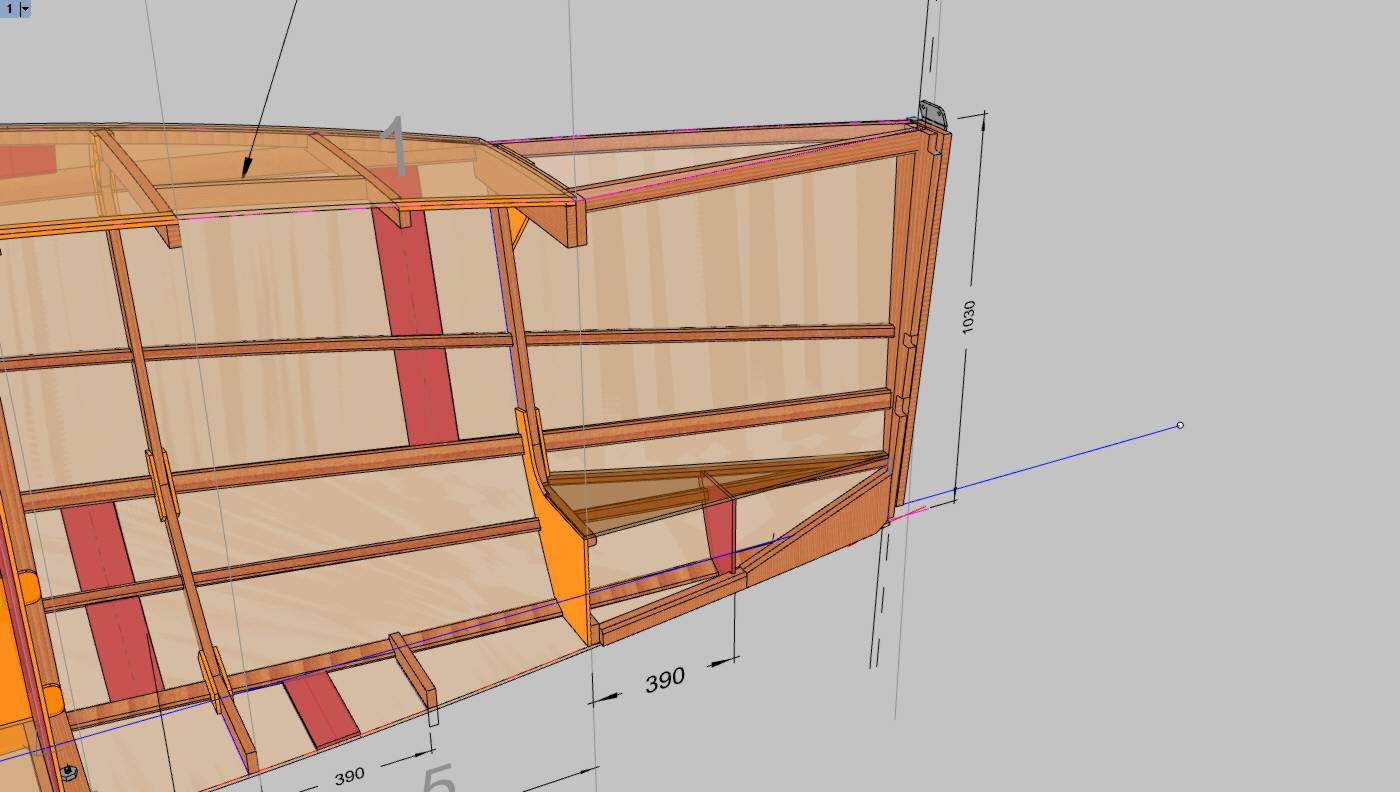Pick the white control point ending the blue line
Screen dimensions: 1400x792
(1180, 425)
